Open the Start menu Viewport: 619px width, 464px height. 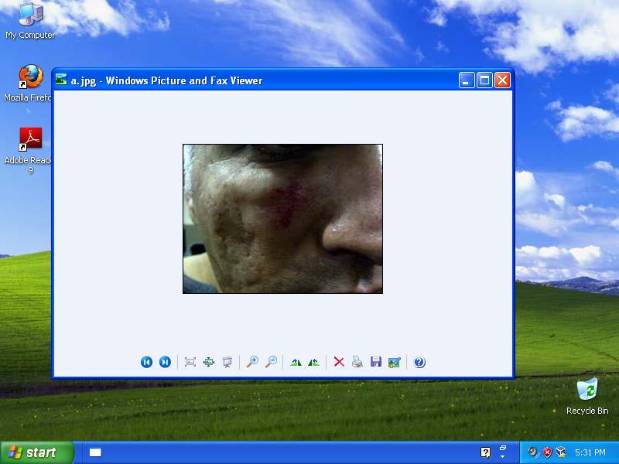pyautogui.click(x=37, y=452)
